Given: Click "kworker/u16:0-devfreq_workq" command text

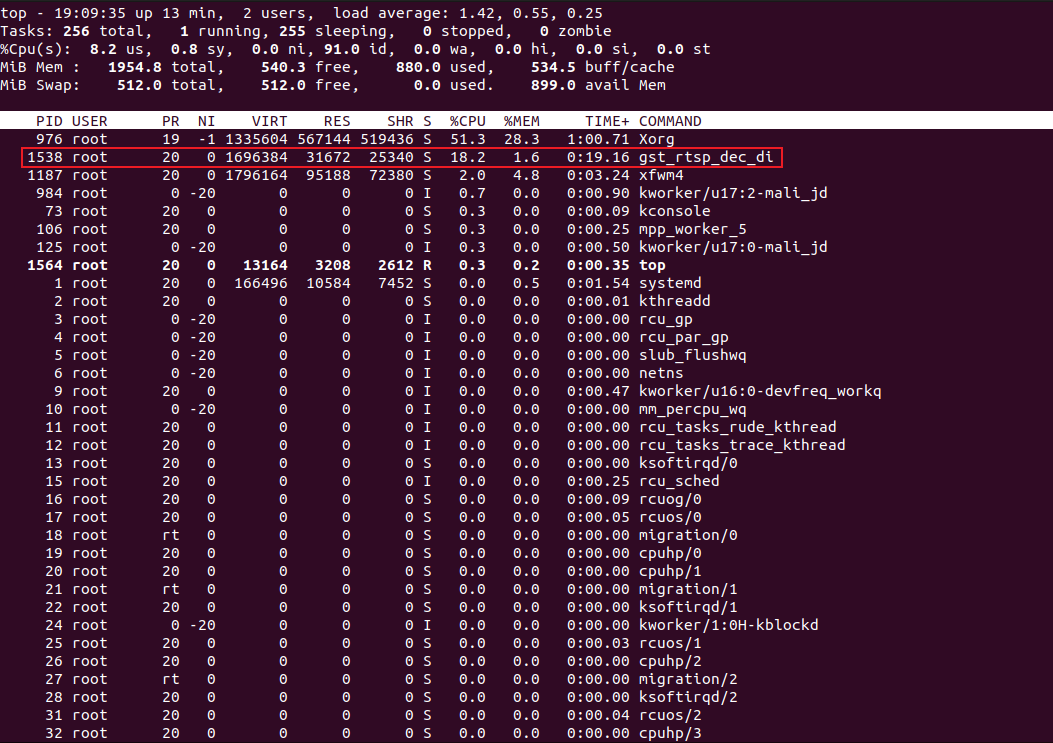Looking at the screenshot, I should click(x=760, y=391).
